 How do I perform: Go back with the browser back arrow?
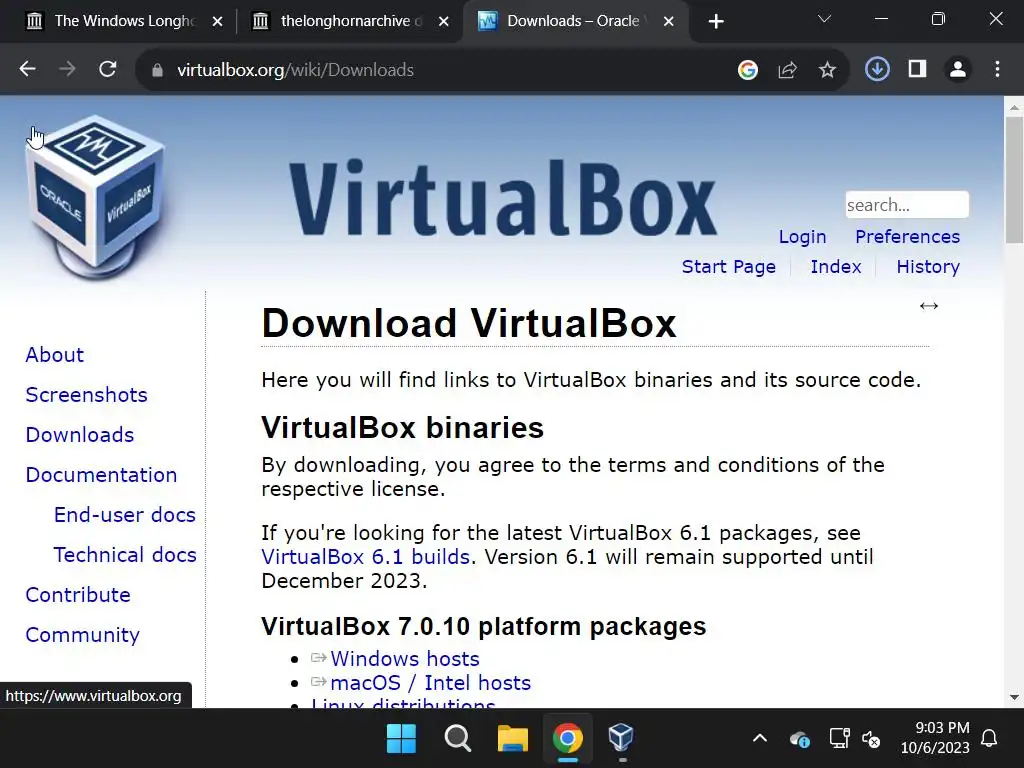27,69
